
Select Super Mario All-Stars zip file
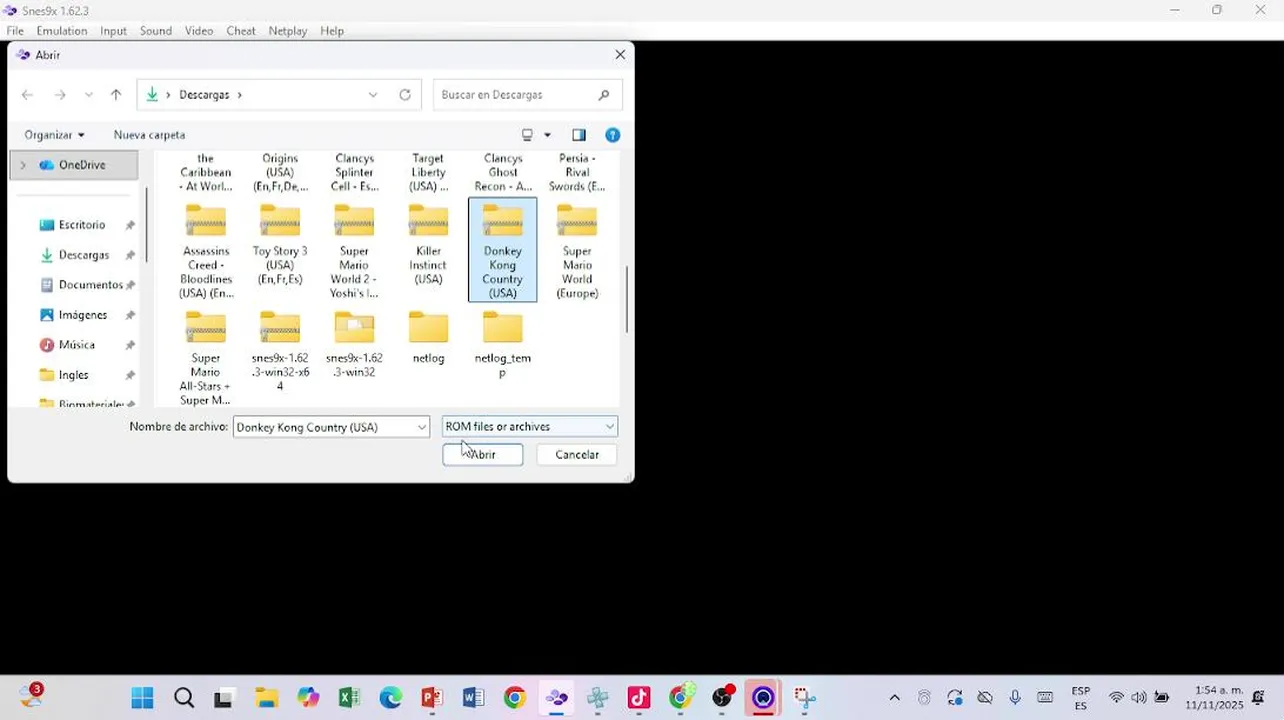(x=206, y=358)
